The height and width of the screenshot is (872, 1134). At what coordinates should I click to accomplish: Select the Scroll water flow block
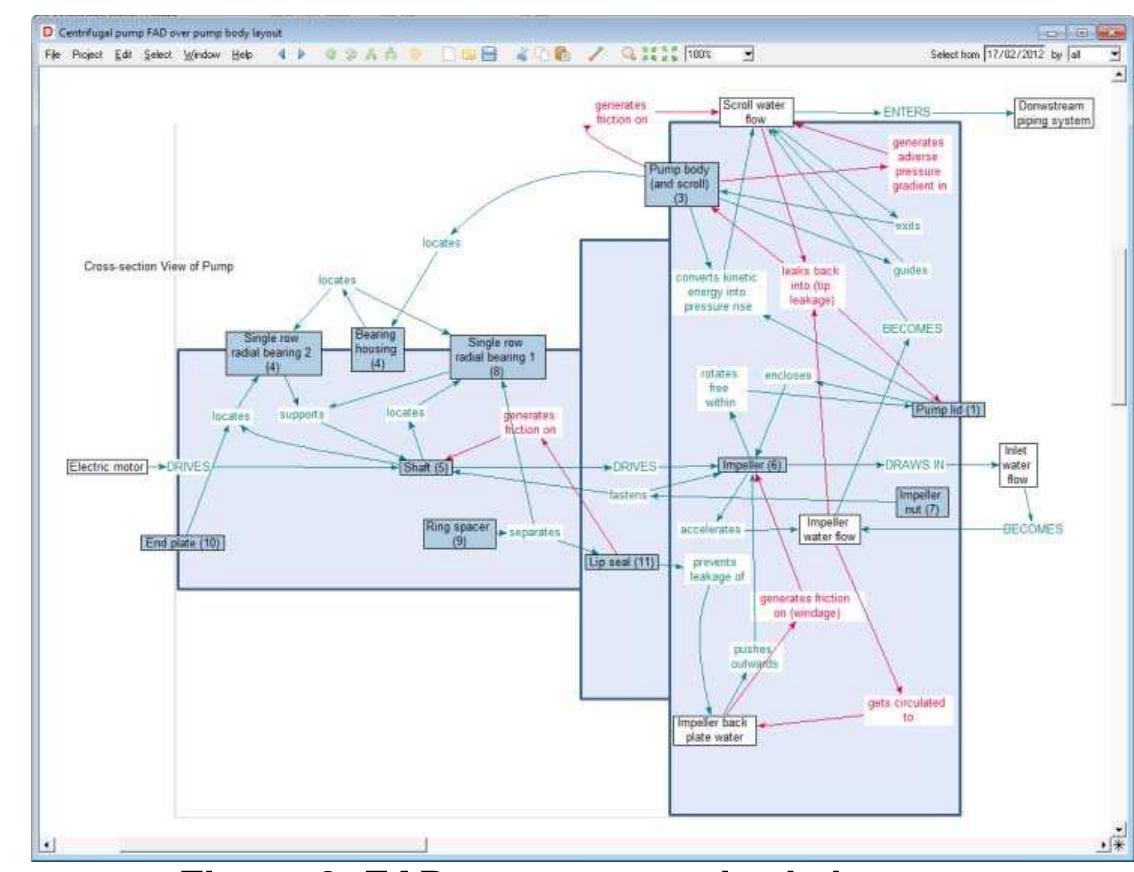756,112
